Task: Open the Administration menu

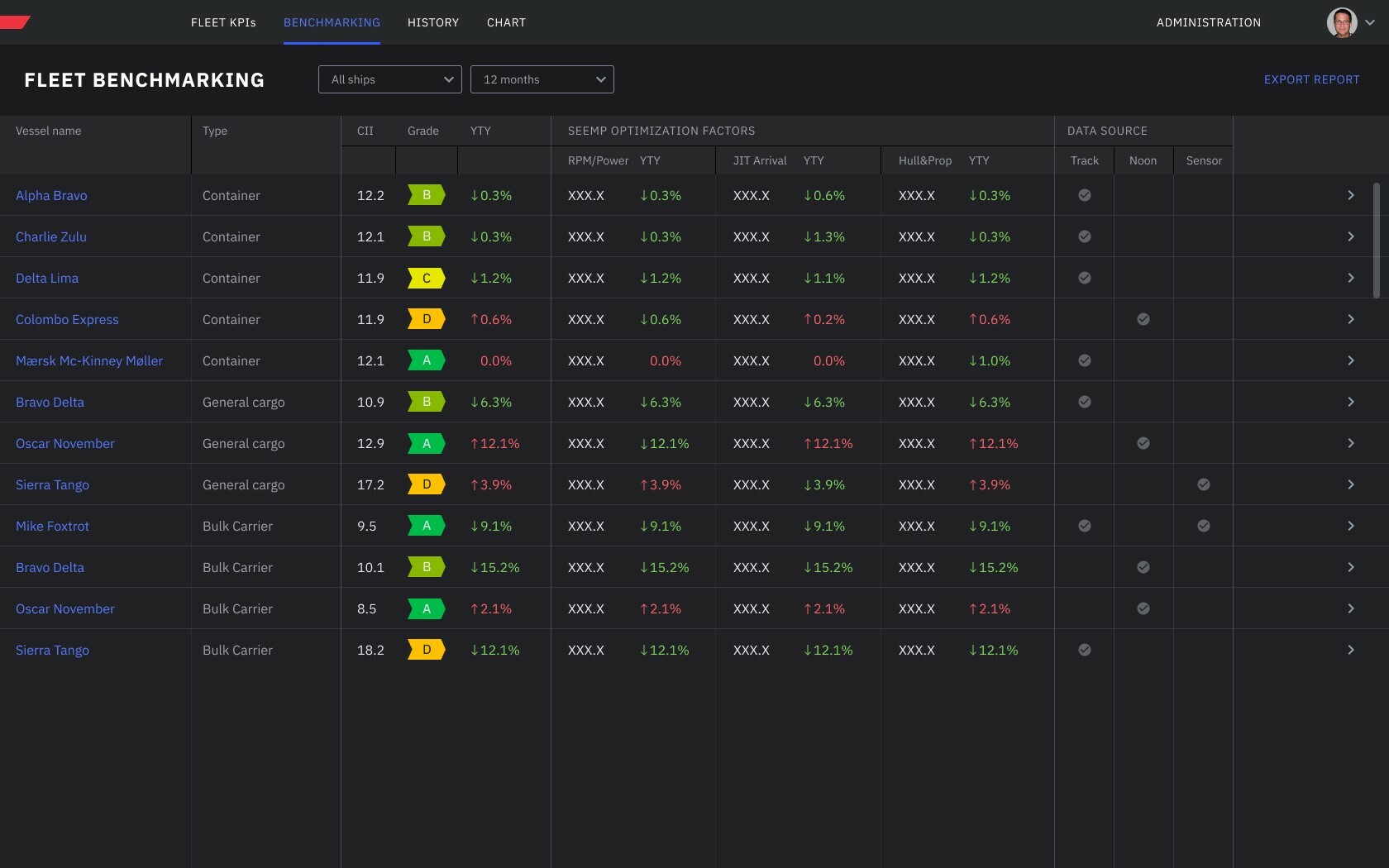Action: [1208, 22]
